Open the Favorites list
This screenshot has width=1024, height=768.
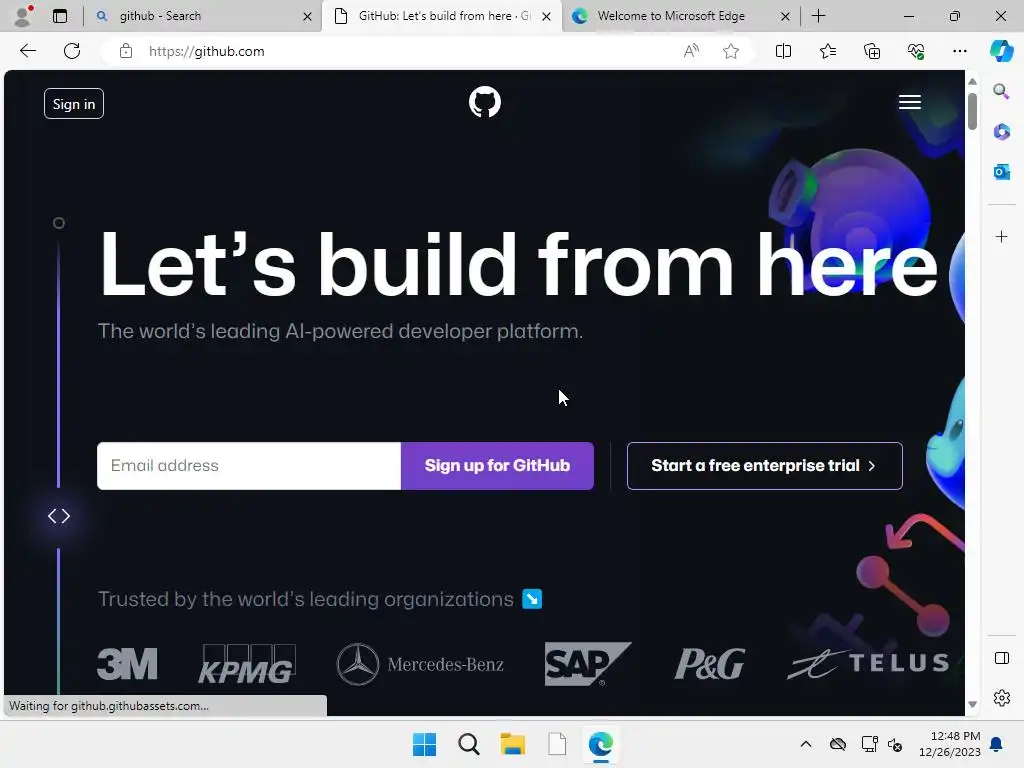pos(827,51)
